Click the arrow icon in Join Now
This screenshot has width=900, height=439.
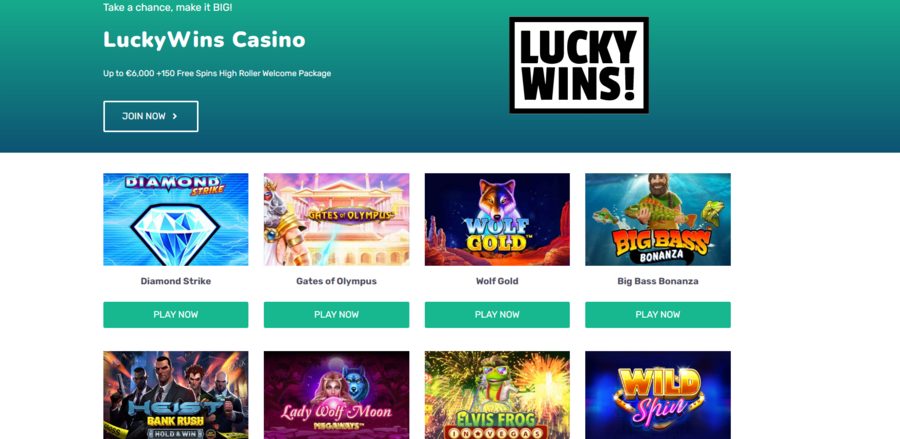pos(175,116)
